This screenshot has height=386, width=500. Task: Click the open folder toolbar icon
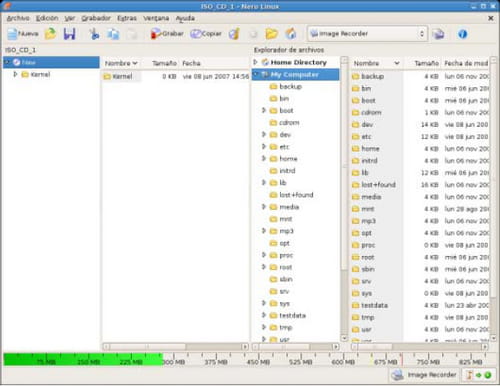click(271, 34)
